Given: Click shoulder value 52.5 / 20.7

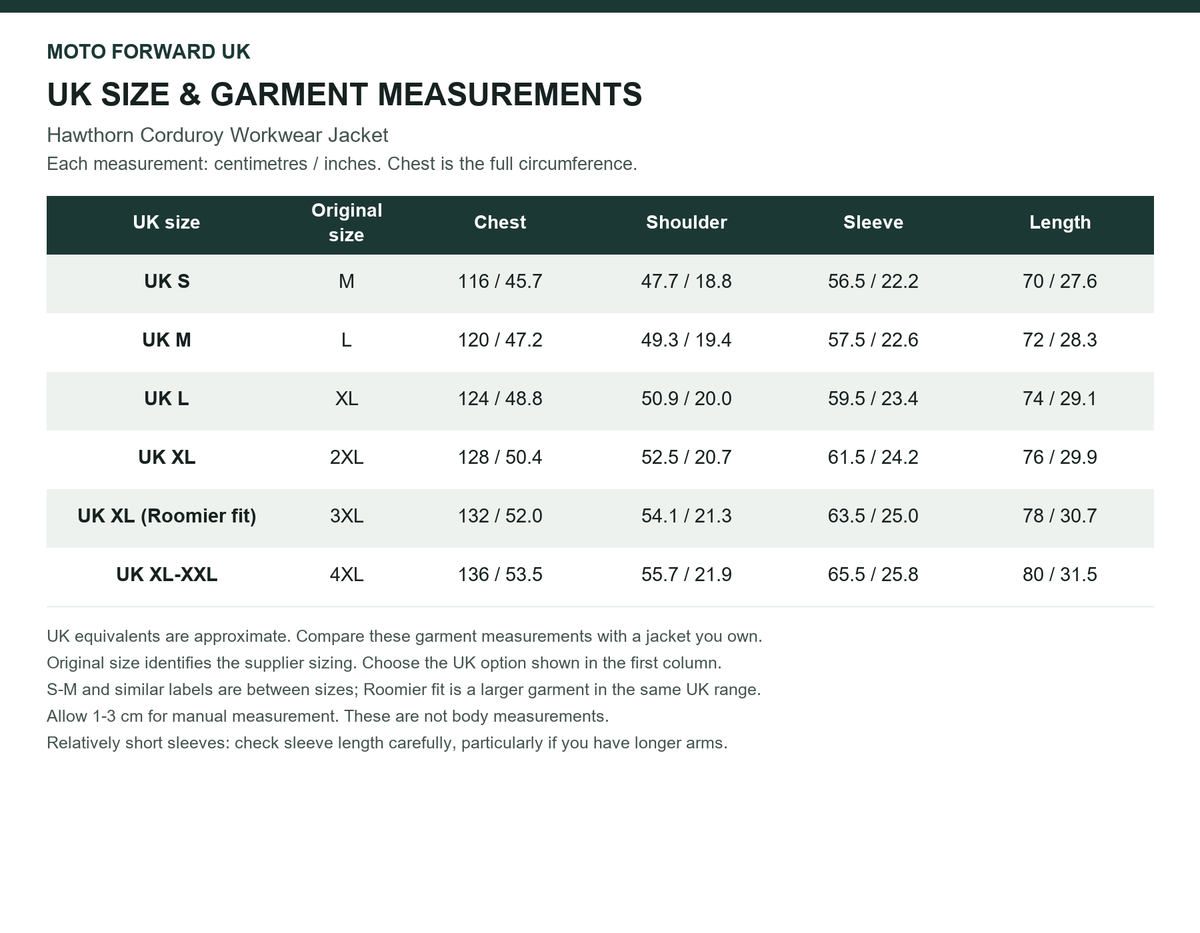Looking at the screenshot, I should coord(686,457).
